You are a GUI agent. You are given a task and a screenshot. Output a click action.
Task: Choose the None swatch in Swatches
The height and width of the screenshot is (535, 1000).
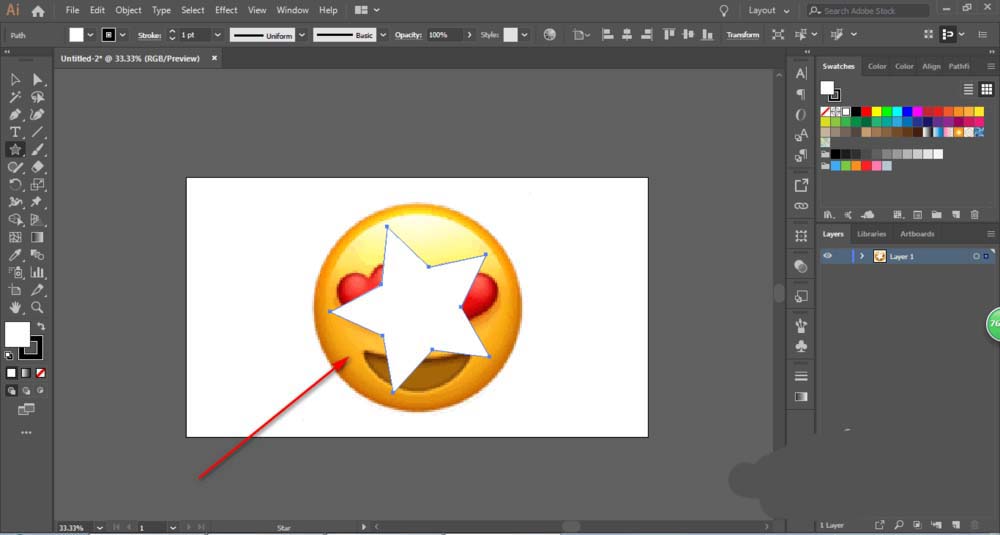[x=825, y=112]
